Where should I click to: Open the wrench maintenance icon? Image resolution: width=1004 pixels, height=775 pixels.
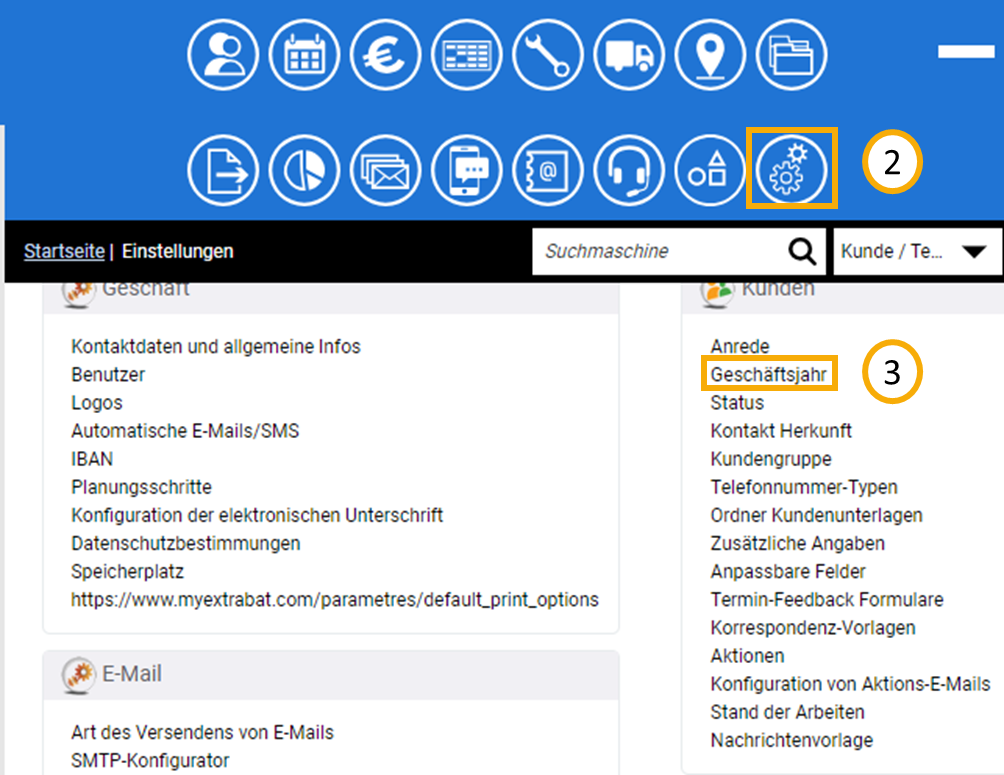point(548,54)
